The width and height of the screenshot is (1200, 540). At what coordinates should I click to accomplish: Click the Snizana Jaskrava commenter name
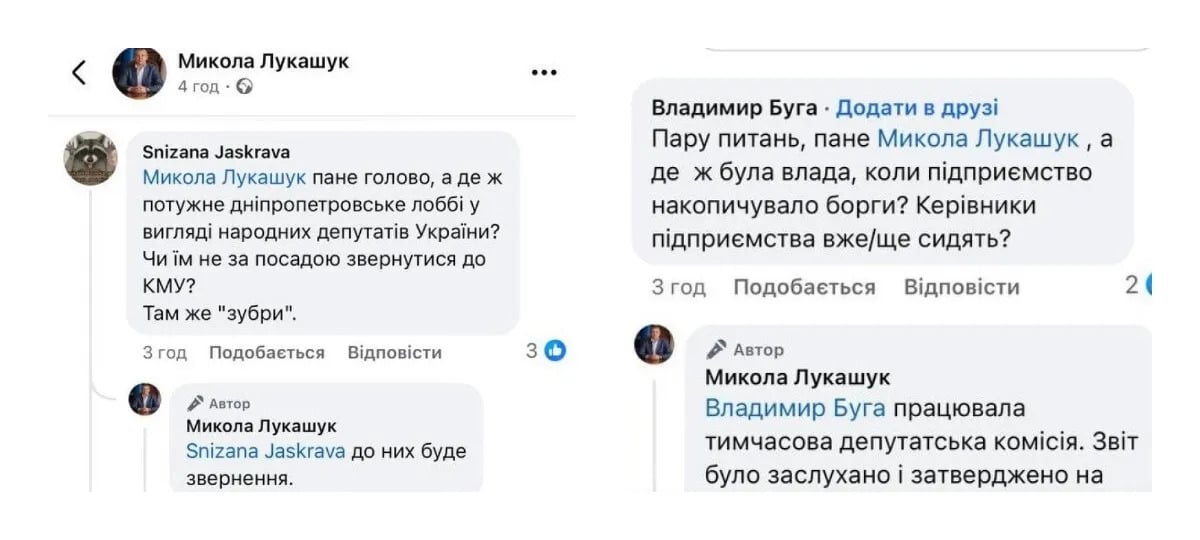coord(216,153)
